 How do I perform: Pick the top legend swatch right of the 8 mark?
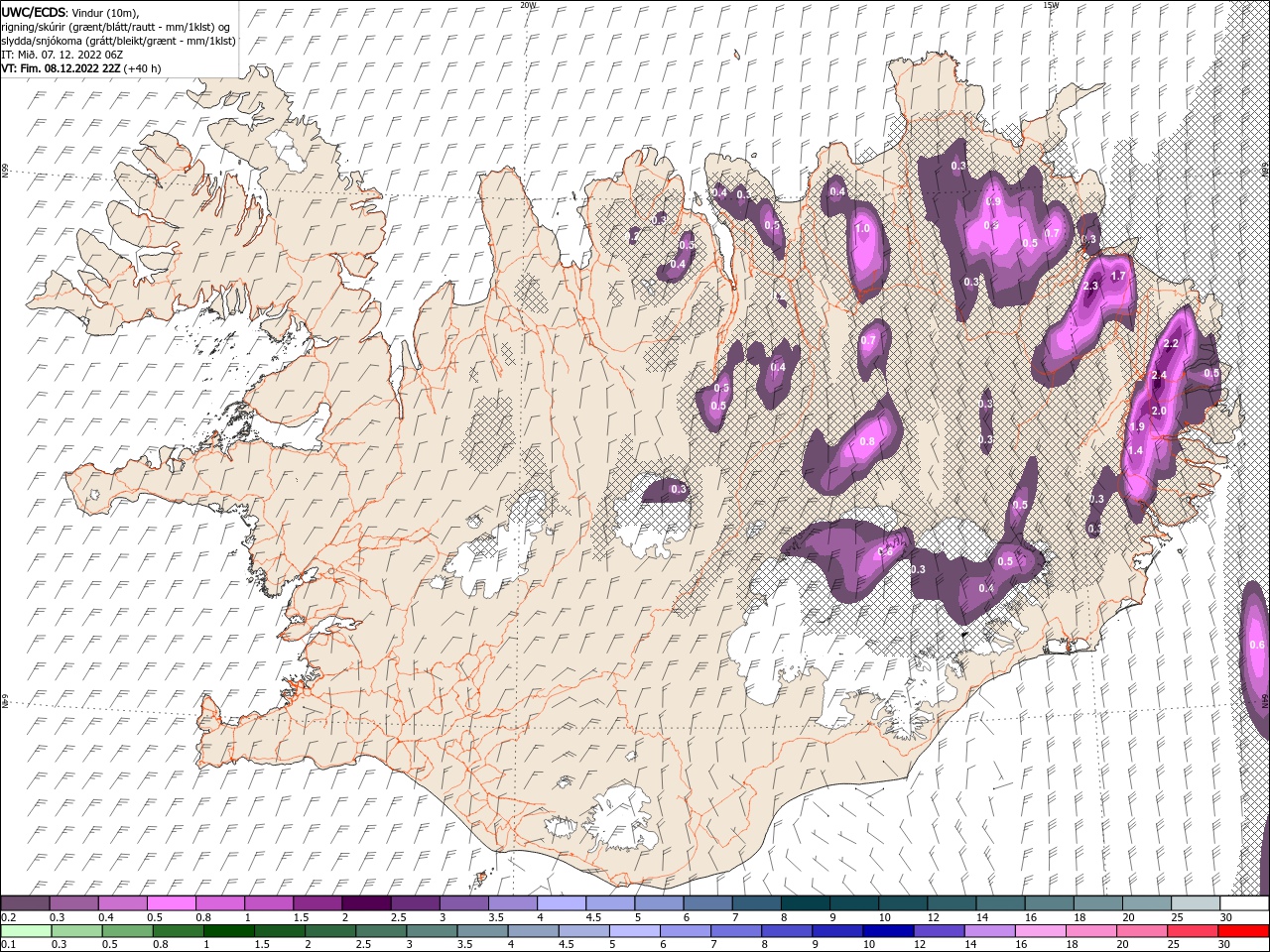[x=805, y=903]
